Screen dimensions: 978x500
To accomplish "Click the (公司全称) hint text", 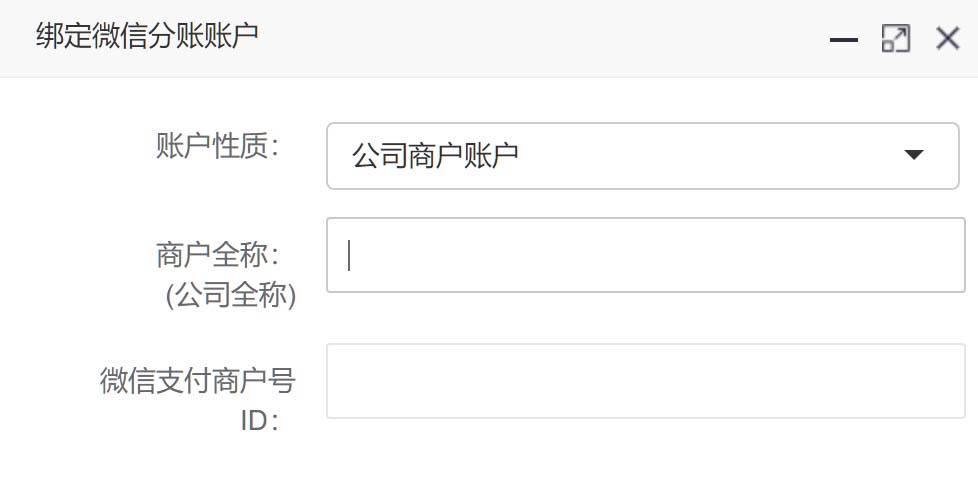I will (231, 296).
